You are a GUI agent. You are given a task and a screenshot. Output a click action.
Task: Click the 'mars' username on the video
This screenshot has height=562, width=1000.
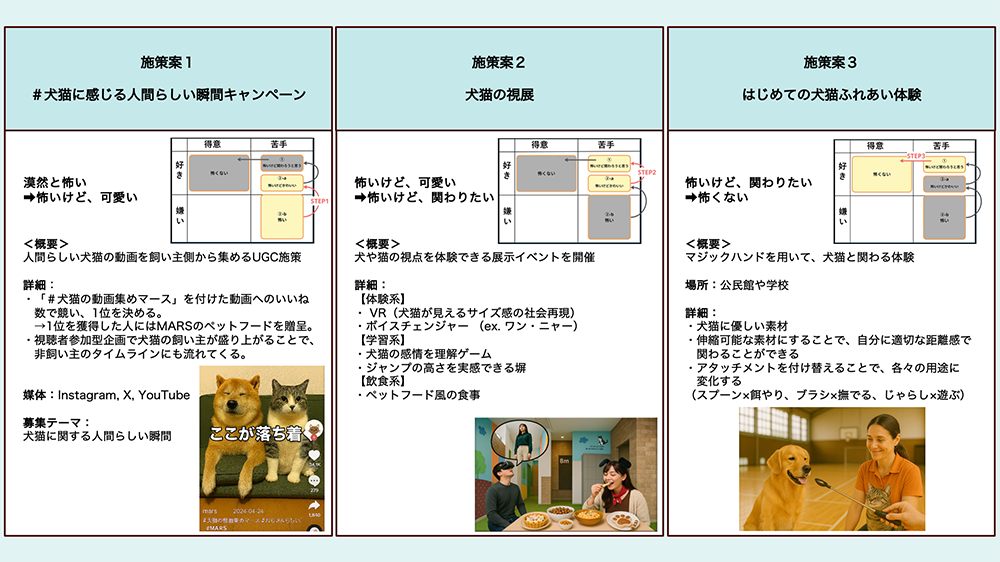(210, 511)
